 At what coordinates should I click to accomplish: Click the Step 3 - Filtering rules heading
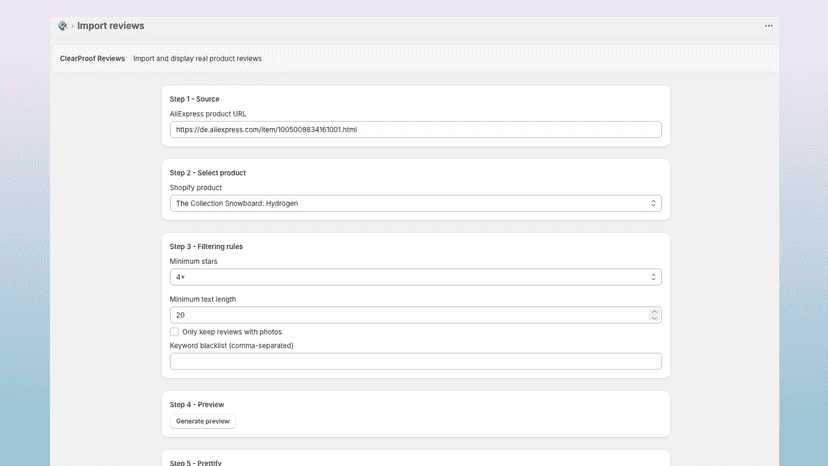tap(206, 246)
